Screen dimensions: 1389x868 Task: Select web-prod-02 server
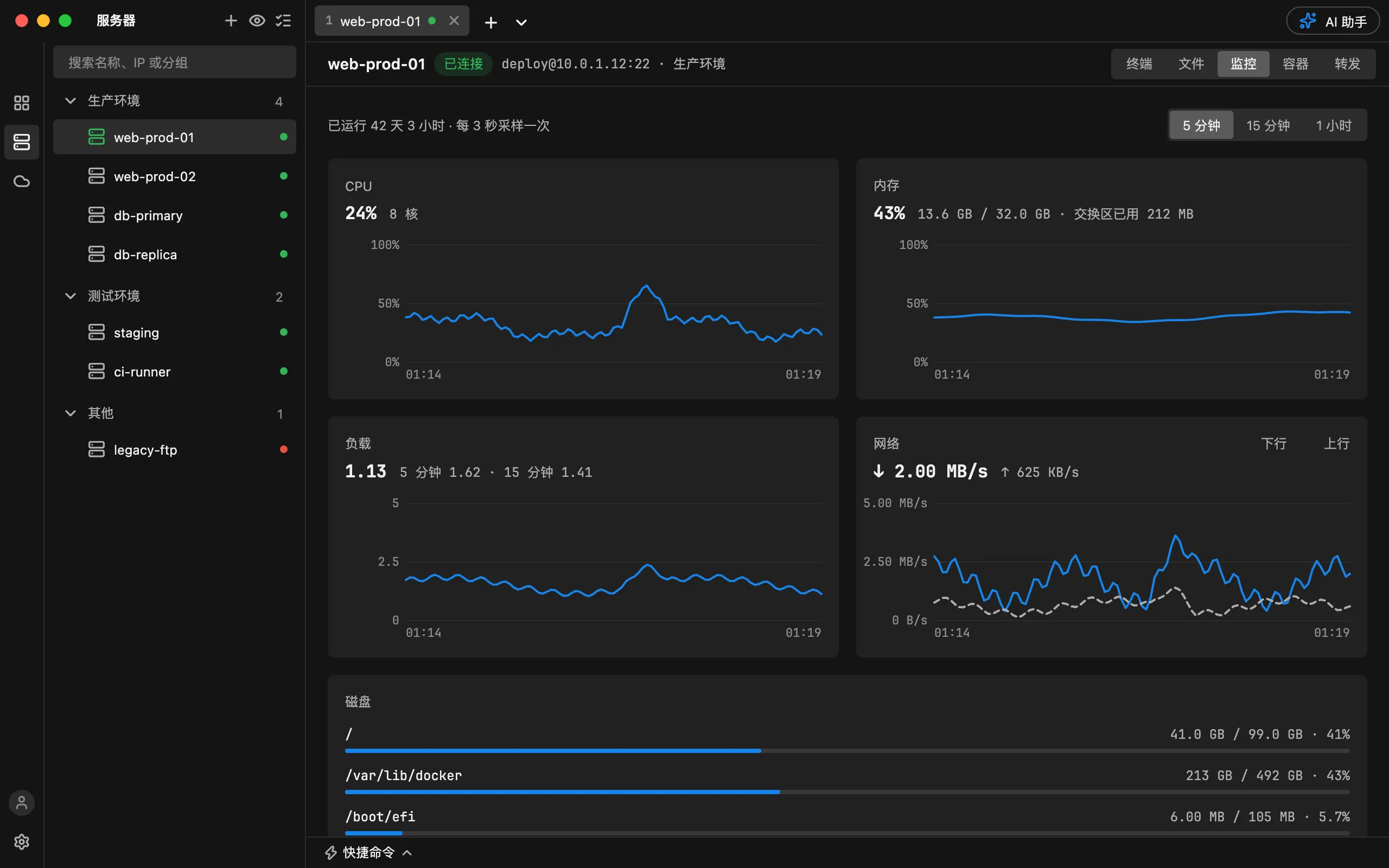pos(175,176)
